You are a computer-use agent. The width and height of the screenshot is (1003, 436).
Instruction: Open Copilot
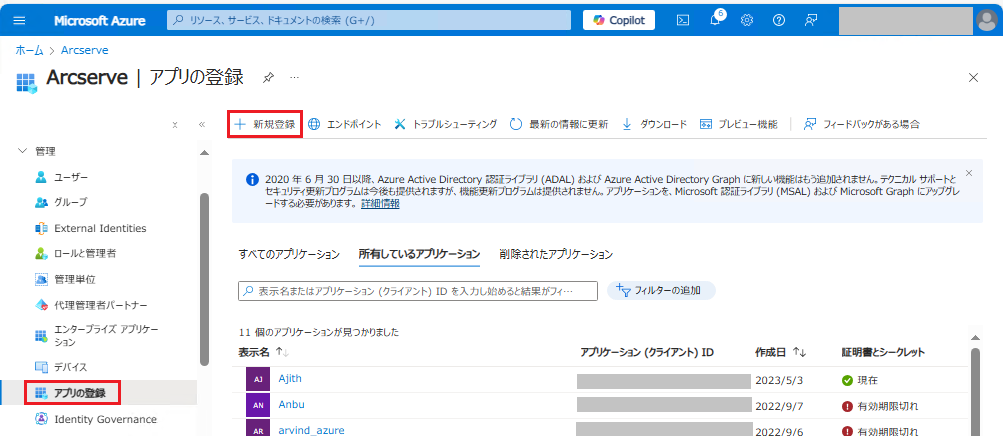pos(619,20)
